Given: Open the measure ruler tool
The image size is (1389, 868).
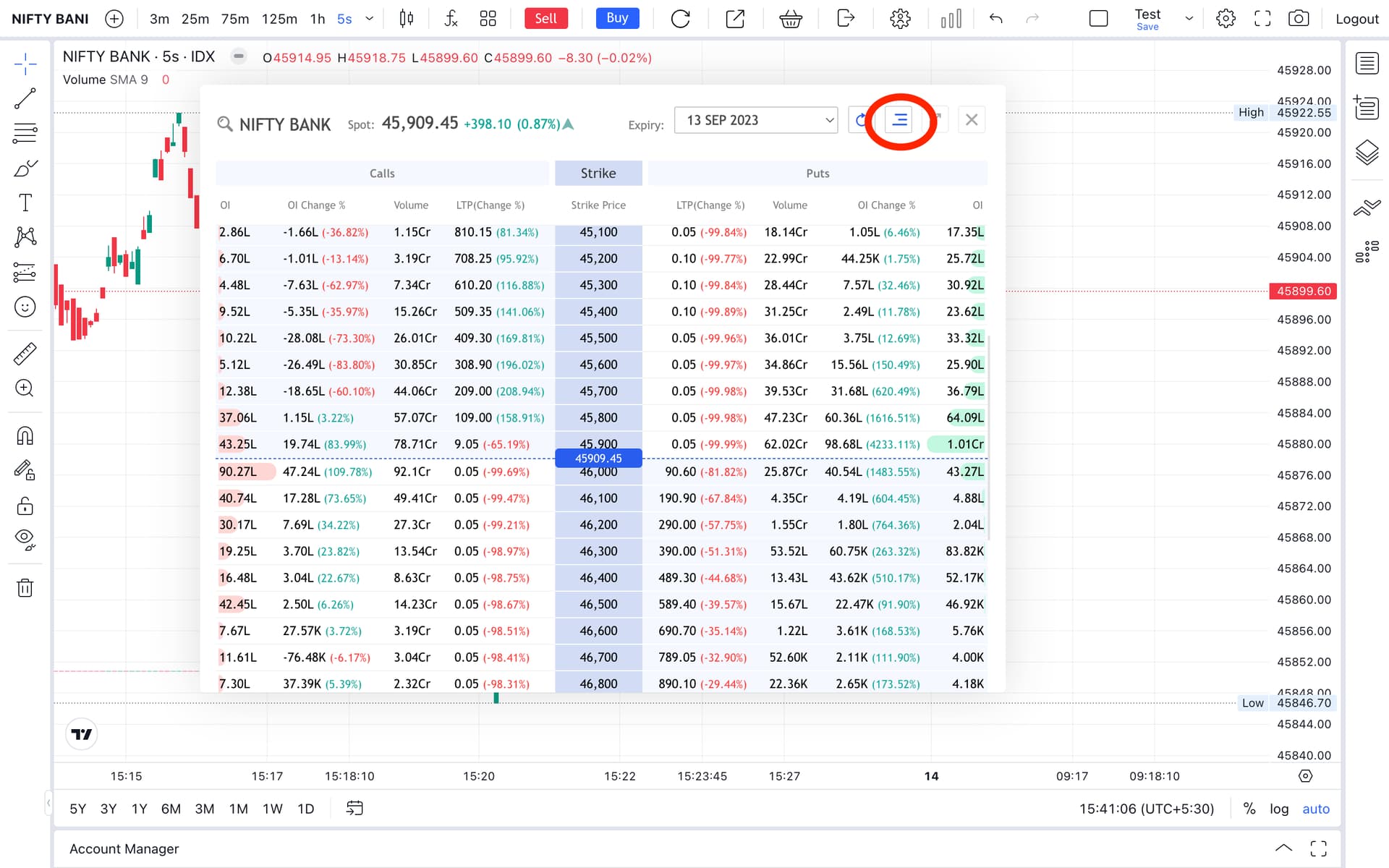Looking at the screenshot, I should tap(25, 354).
